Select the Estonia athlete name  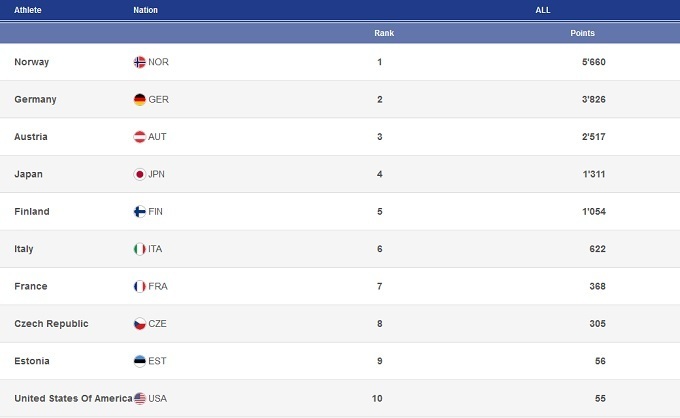[32, 361]
